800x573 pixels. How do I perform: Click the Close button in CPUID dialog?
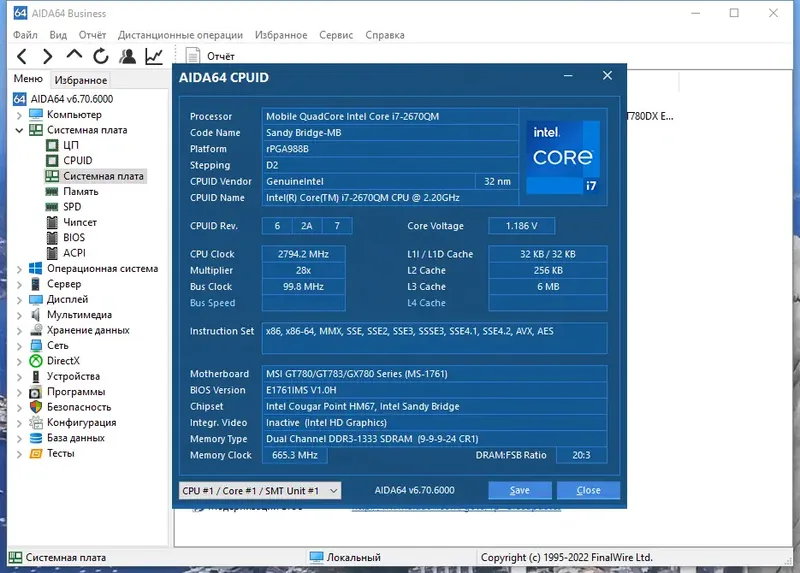tap(588, 490)
